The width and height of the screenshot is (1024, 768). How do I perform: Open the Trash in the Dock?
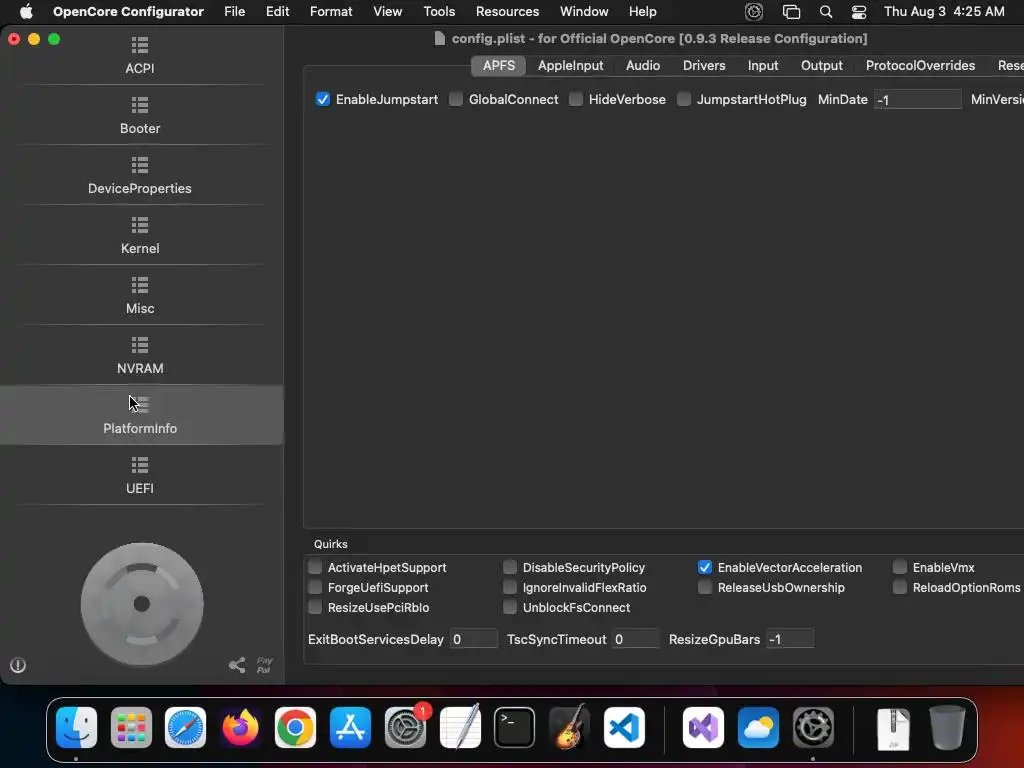coord(948,727)
